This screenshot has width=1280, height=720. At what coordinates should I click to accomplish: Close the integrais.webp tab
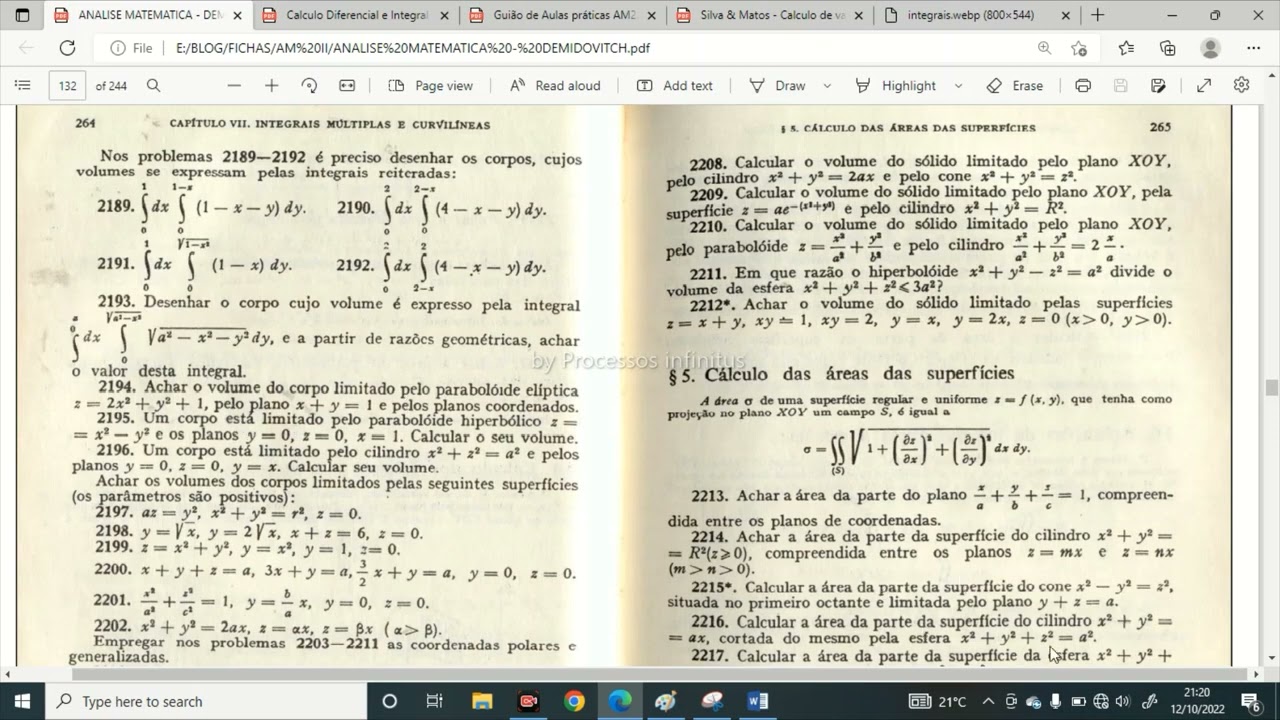pos(1066,16)
